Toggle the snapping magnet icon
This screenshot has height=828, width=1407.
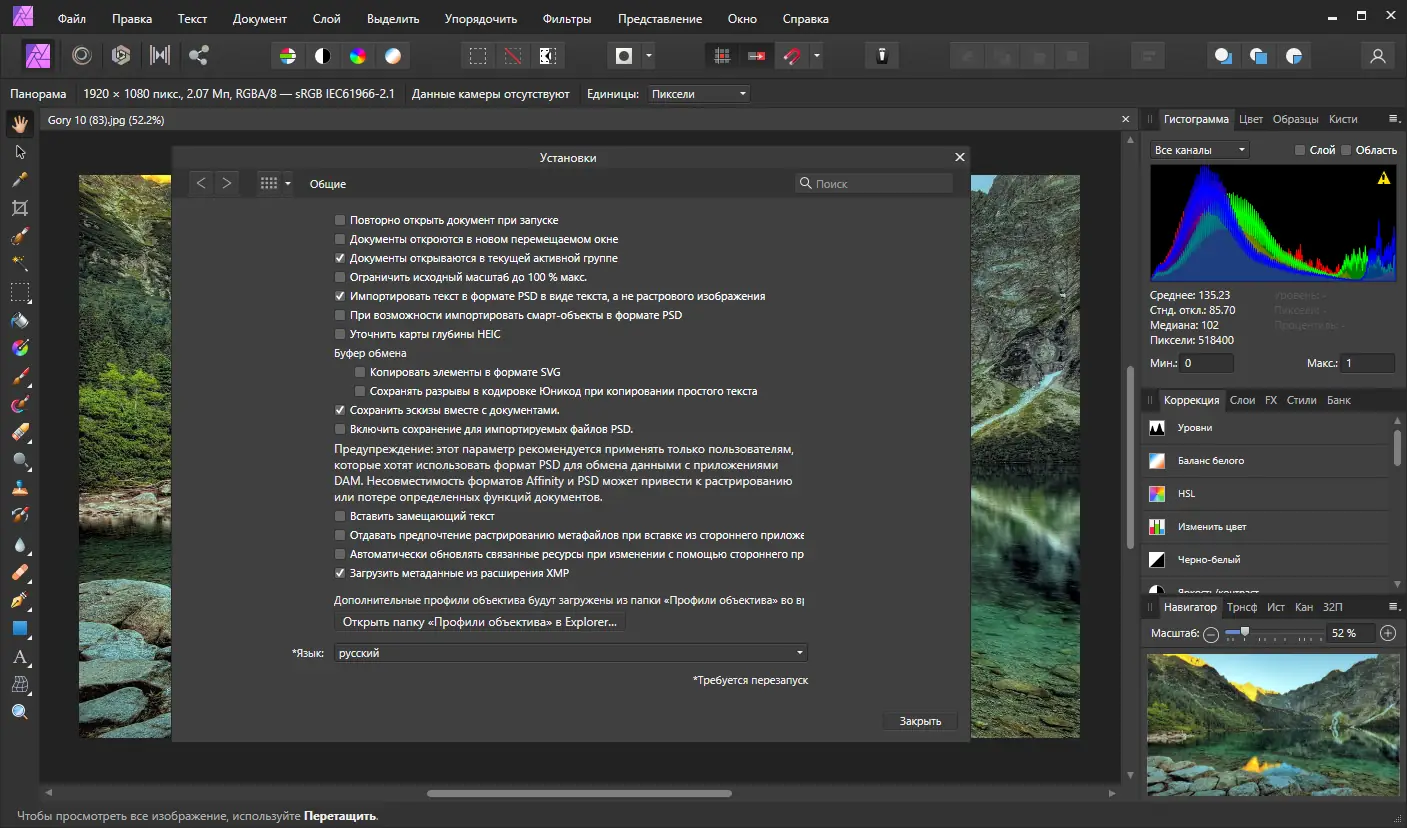792,56
